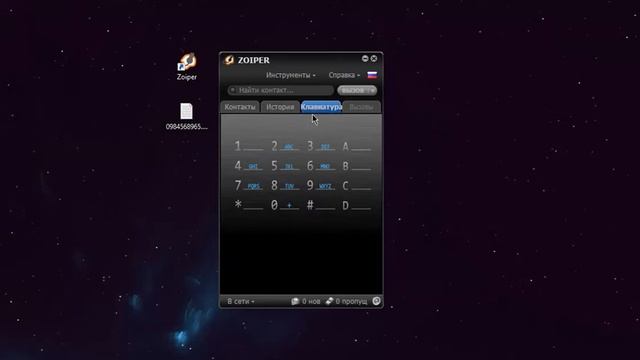Click the Вызов call dropdown button
This screenshot has width=640, height=360.
pyautogui.click(x=357, y=90)
